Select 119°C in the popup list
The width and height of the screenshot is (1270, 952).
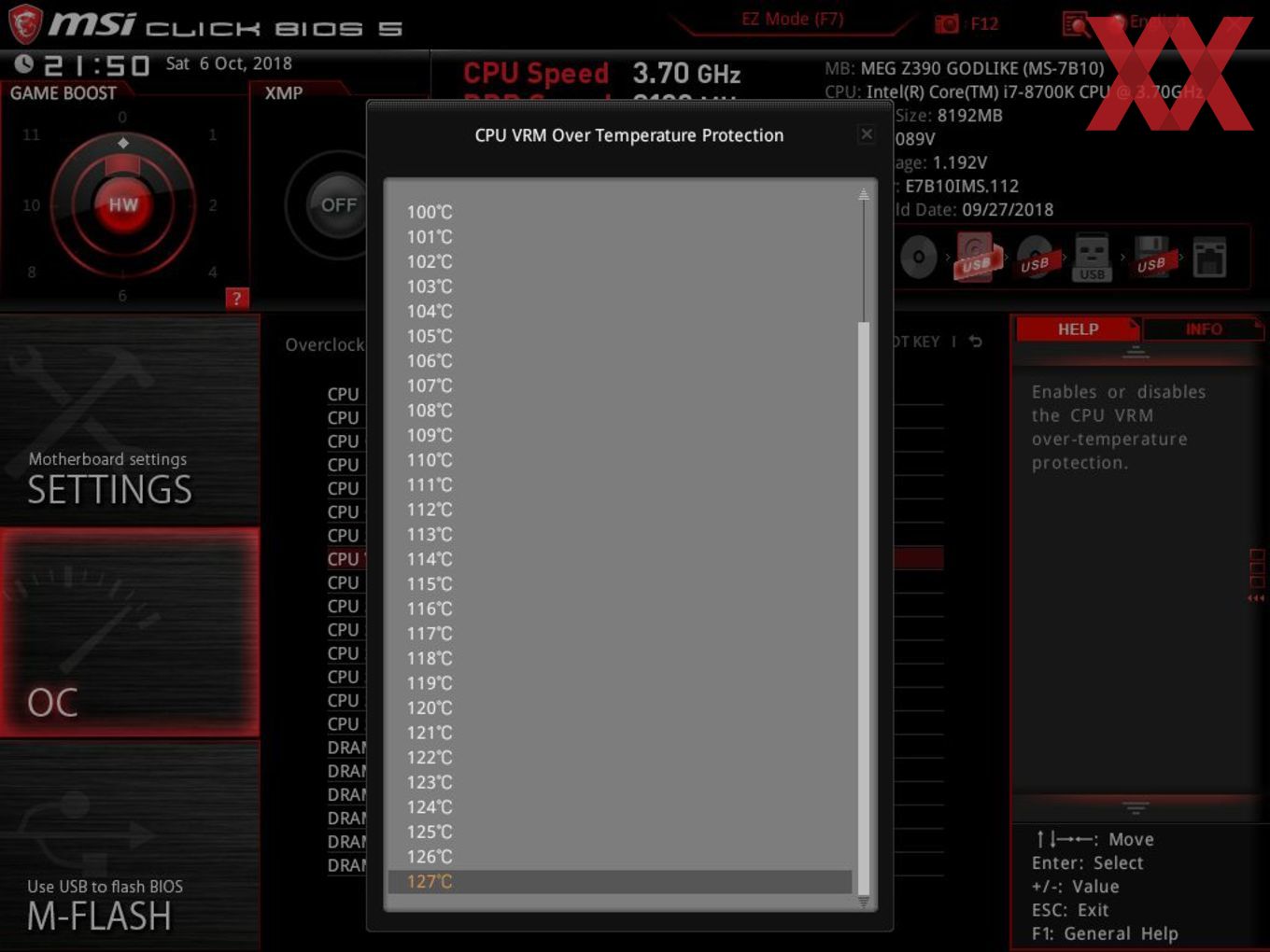tap(620, 683)
